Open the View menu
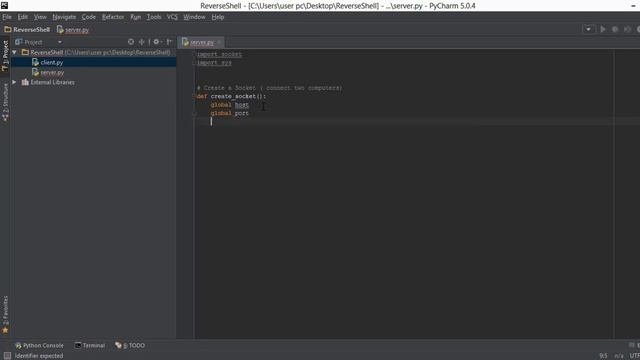Viewport: 640px width, 360px height. 40,17
